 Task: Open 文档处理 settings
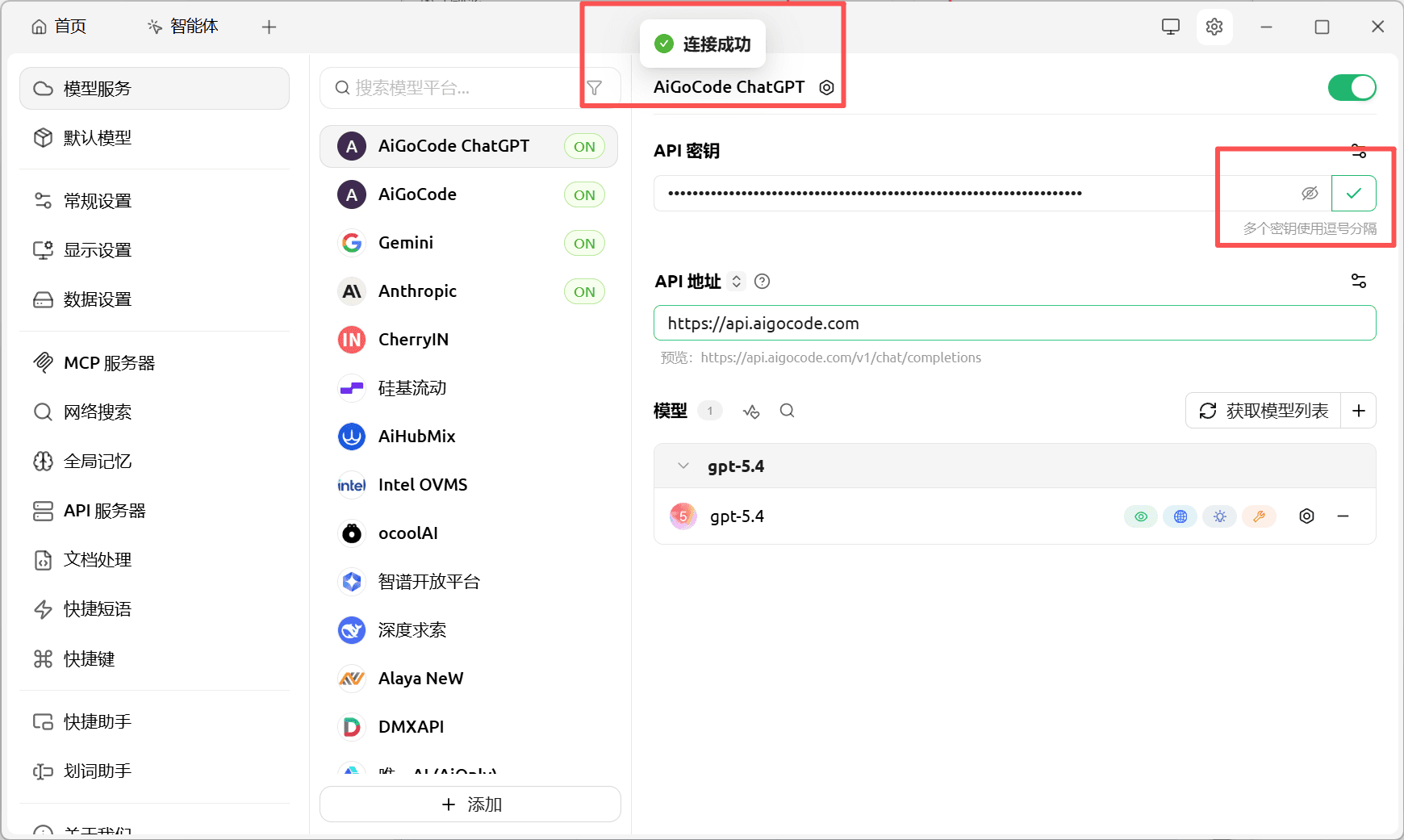155,560
